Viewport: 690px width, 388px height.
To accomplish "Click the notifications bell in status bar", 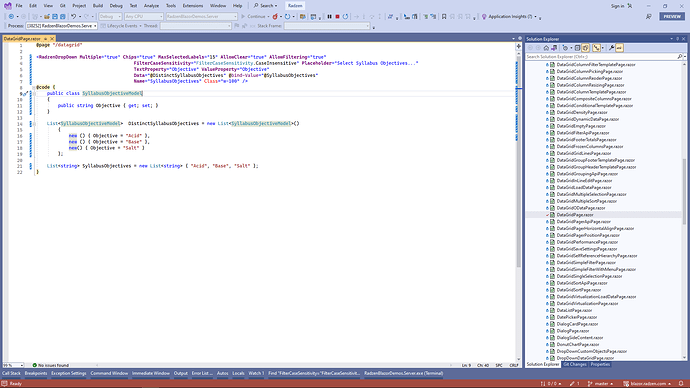I will pyautogui.click(x=681, y=384).
